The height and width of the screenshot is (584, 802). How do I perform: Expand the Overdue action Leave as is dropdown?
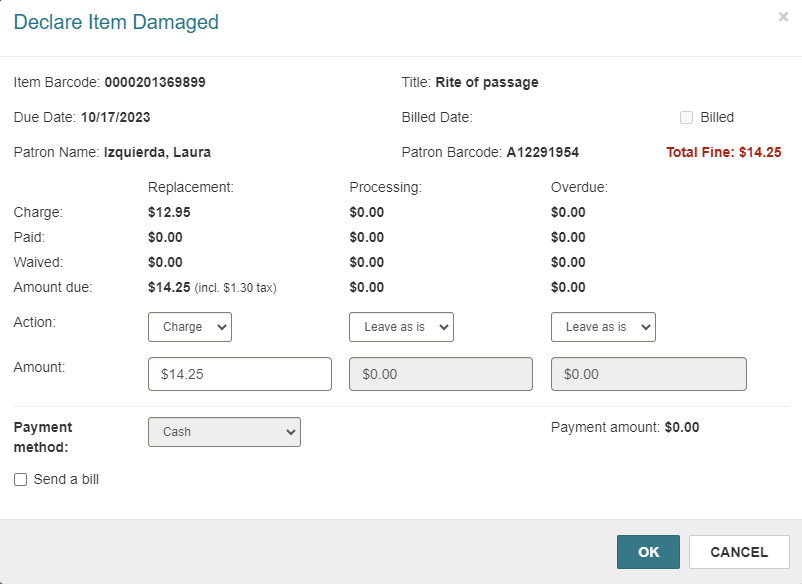[603, 327]
